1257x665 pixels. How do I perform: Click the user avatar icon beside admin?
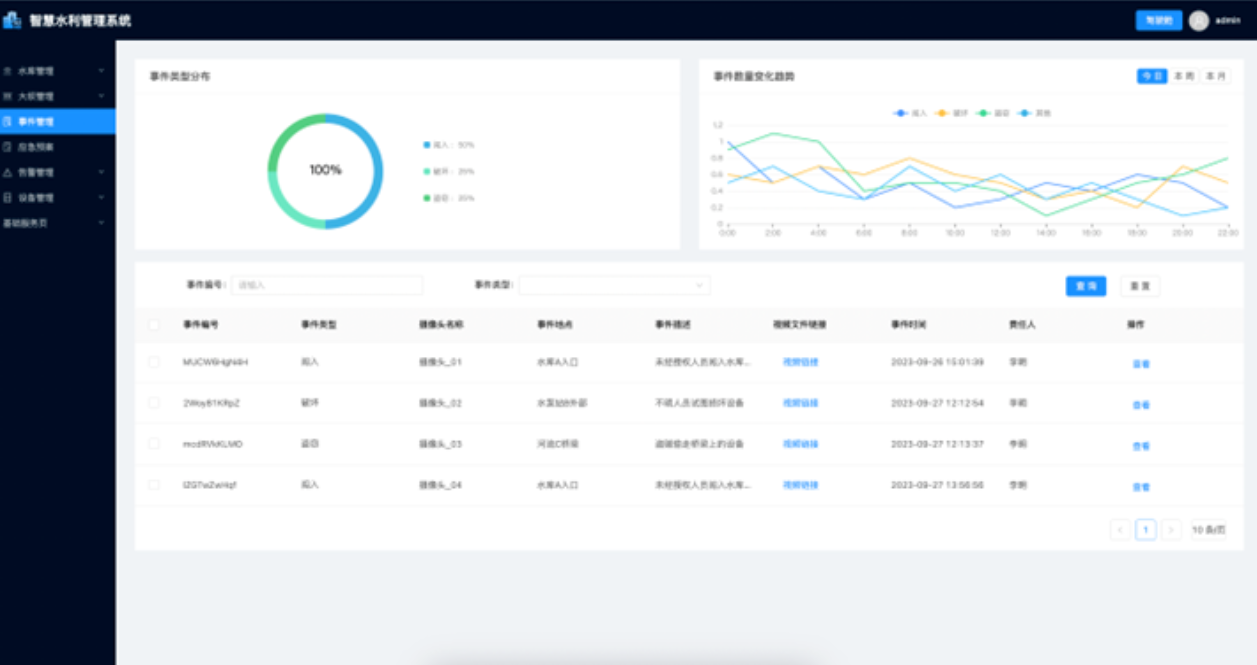tap(1199, 20)
